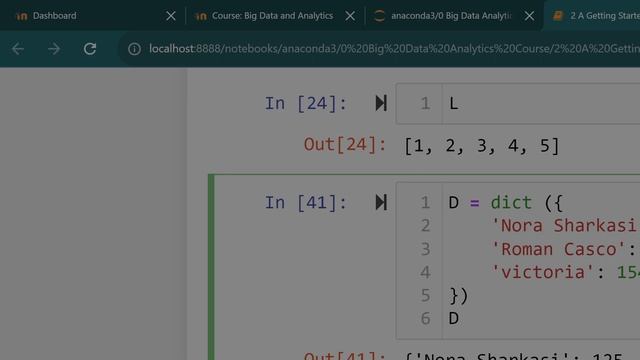
Task: Close the anaconda3/0 Big Data Analytics tab
Action: coord(529,16)
